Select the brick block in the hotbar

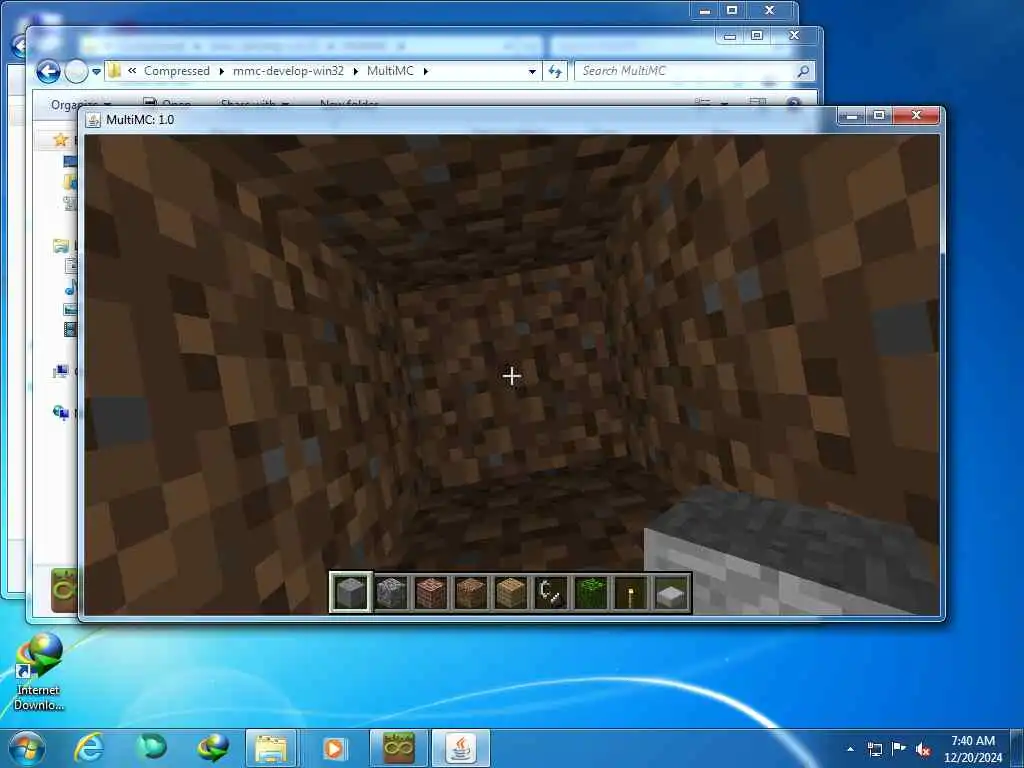431,593
